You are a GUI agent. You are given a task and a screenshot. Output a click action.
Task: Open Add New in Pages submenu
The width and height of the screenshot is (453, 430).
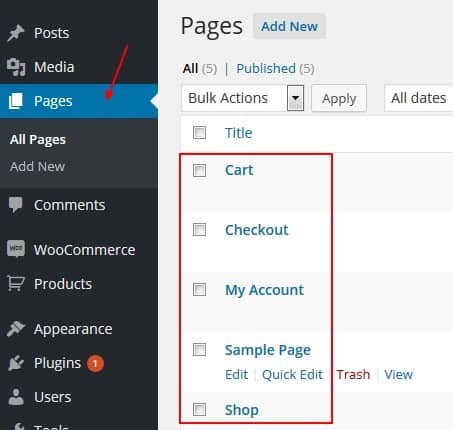click(37, 166)
